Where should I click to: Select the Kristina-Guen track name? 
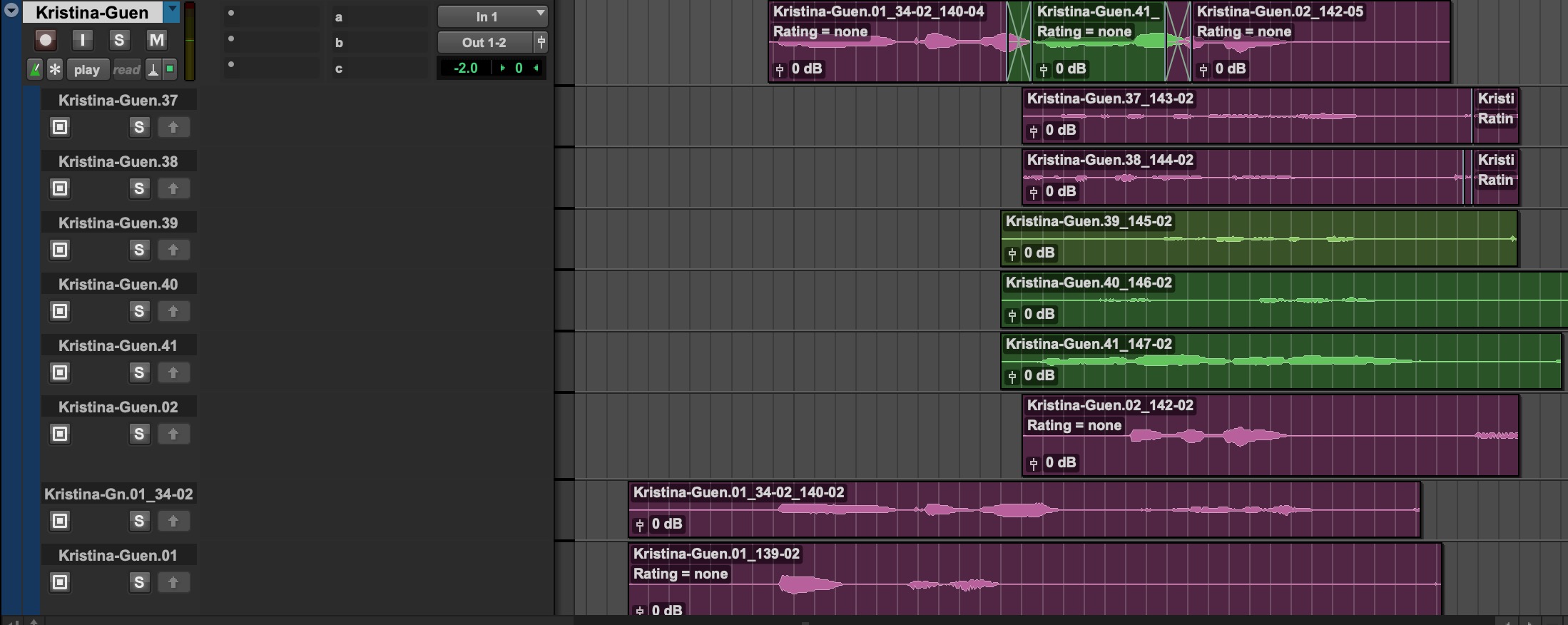92,12
